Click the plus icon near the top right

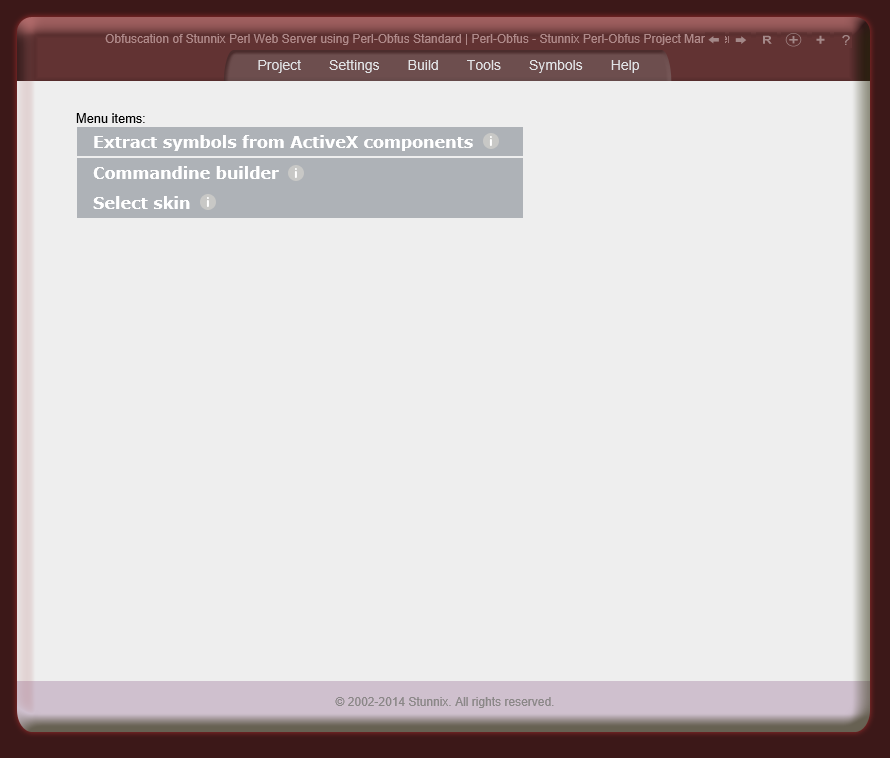(820, 40)
